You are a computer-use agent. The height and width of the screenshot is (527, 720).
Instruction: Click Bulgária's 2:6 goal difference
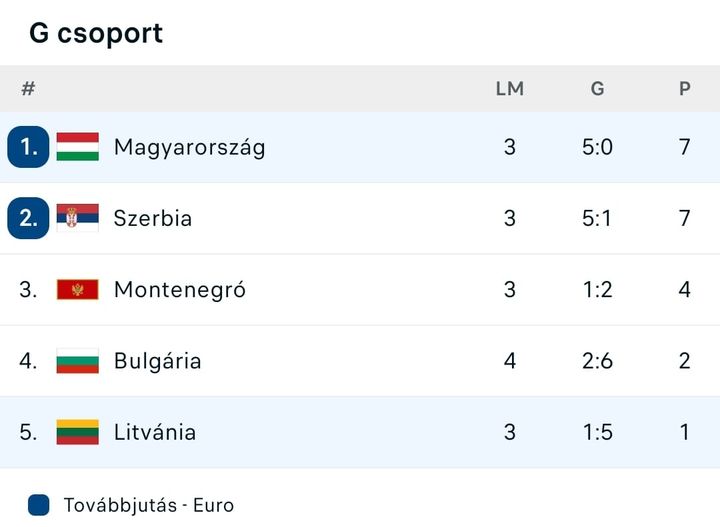pyautogui.click(x=597, y=361)
